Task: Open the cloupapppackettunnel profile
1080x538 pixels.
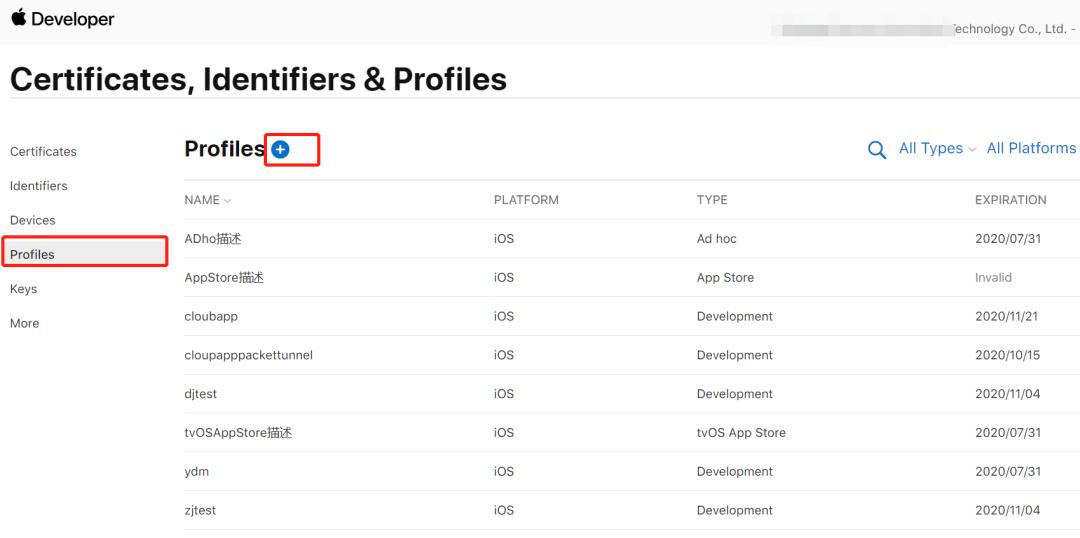Action: pos(248,355)
